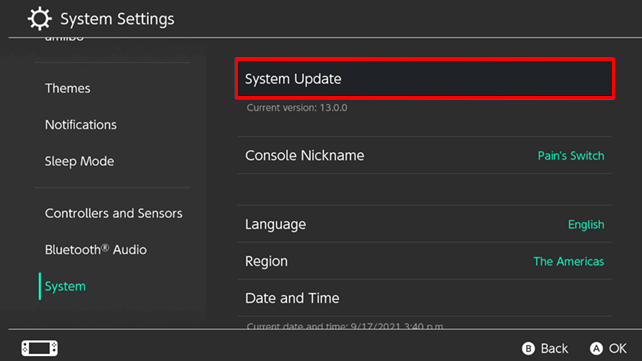Click the English language value
Viewport: 642px width, 361px height.
(x=586, y=225)
